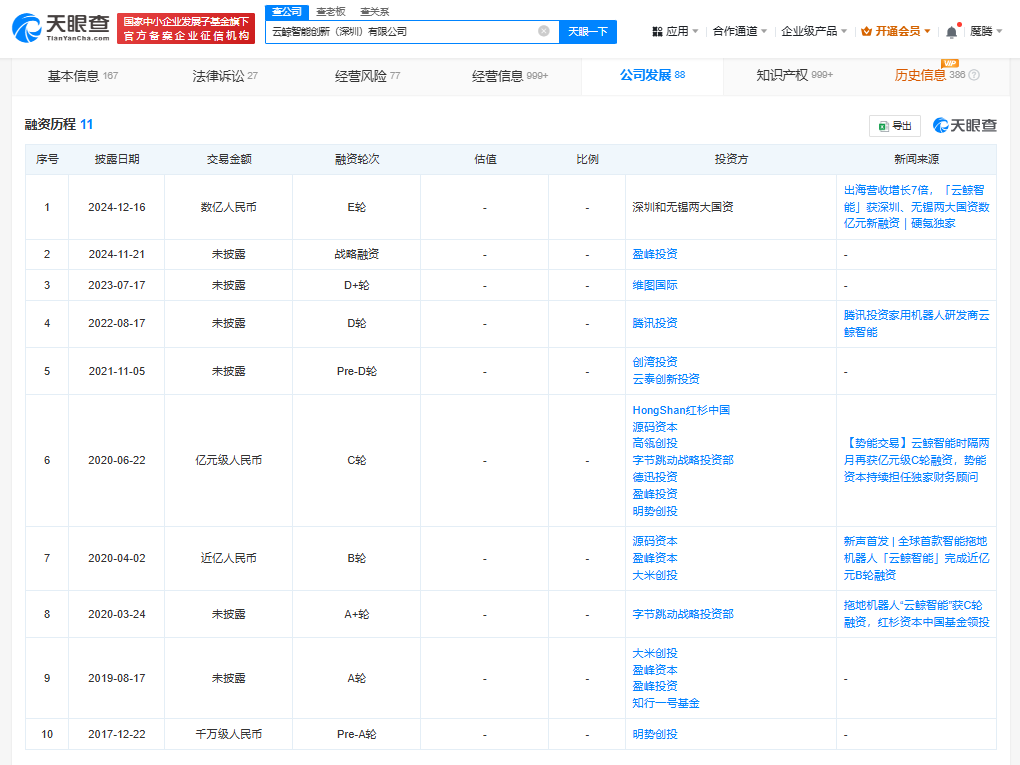
Task: Open the user account 屠晓 dropdown
Action: (x=986, y=31)
